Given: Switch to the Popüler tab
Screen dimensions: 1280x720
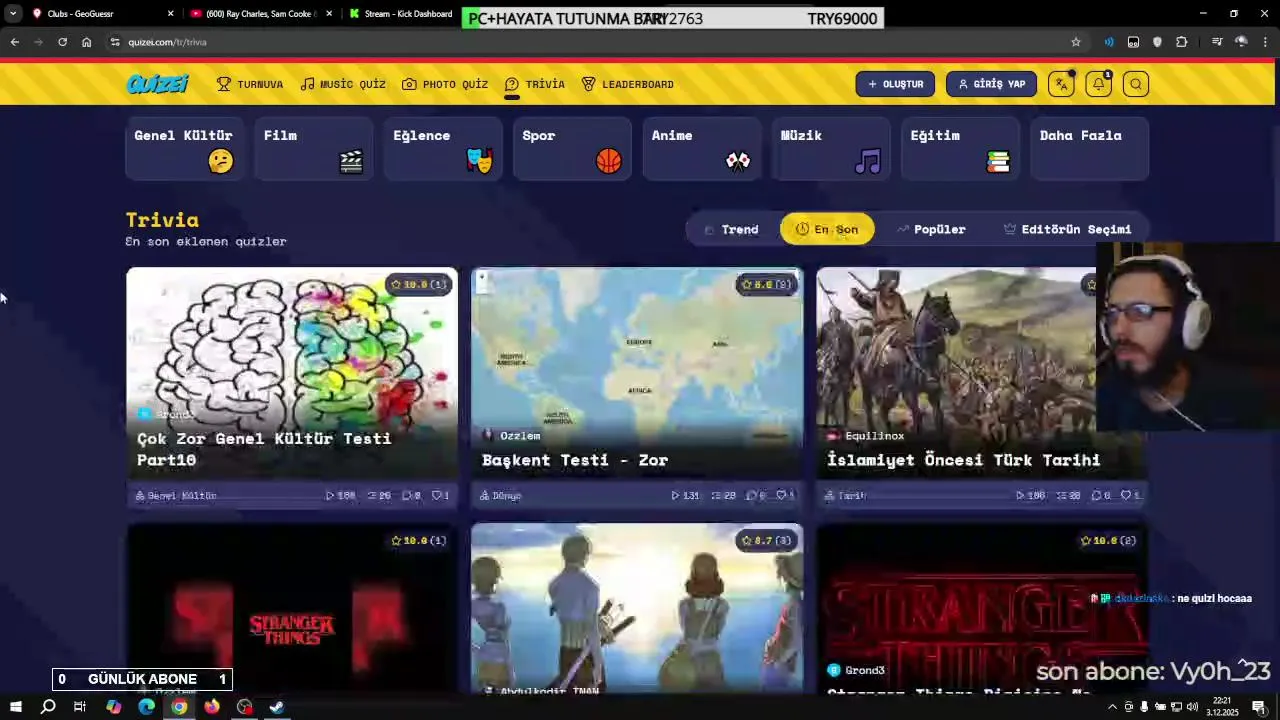Looking at the screenshot, I should 931,229.
